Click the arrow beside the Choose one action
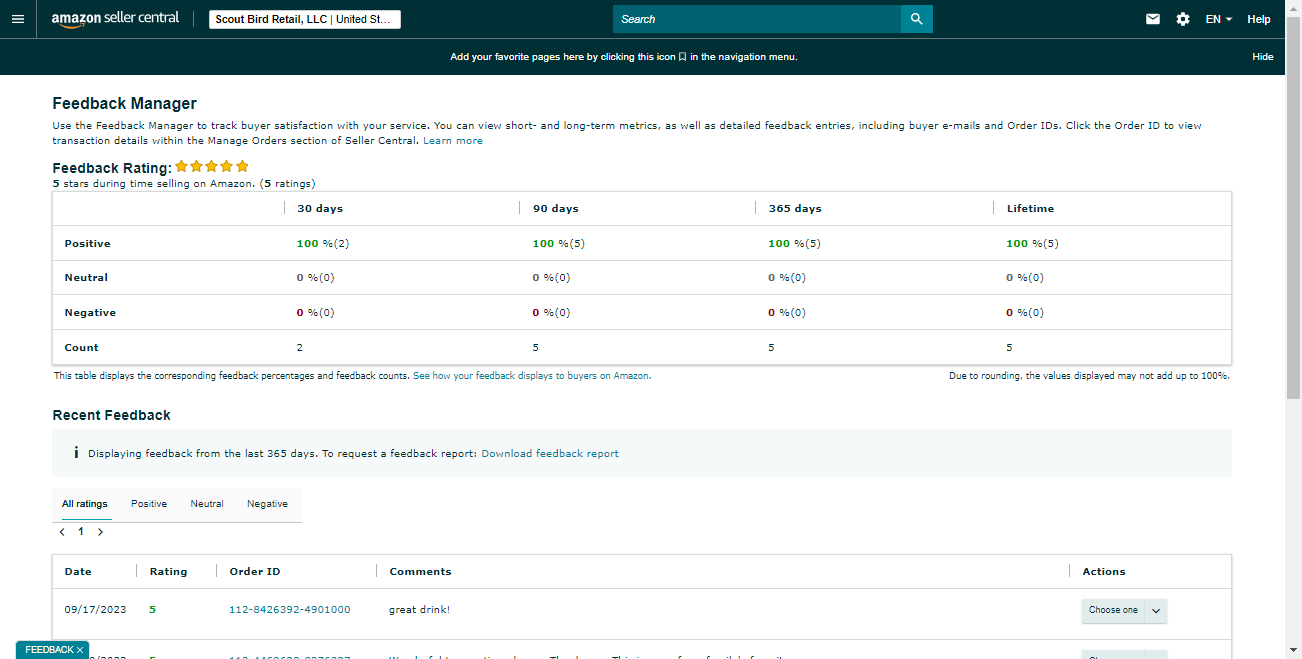Screen dimensions: 1302x659 (1156, 610)
